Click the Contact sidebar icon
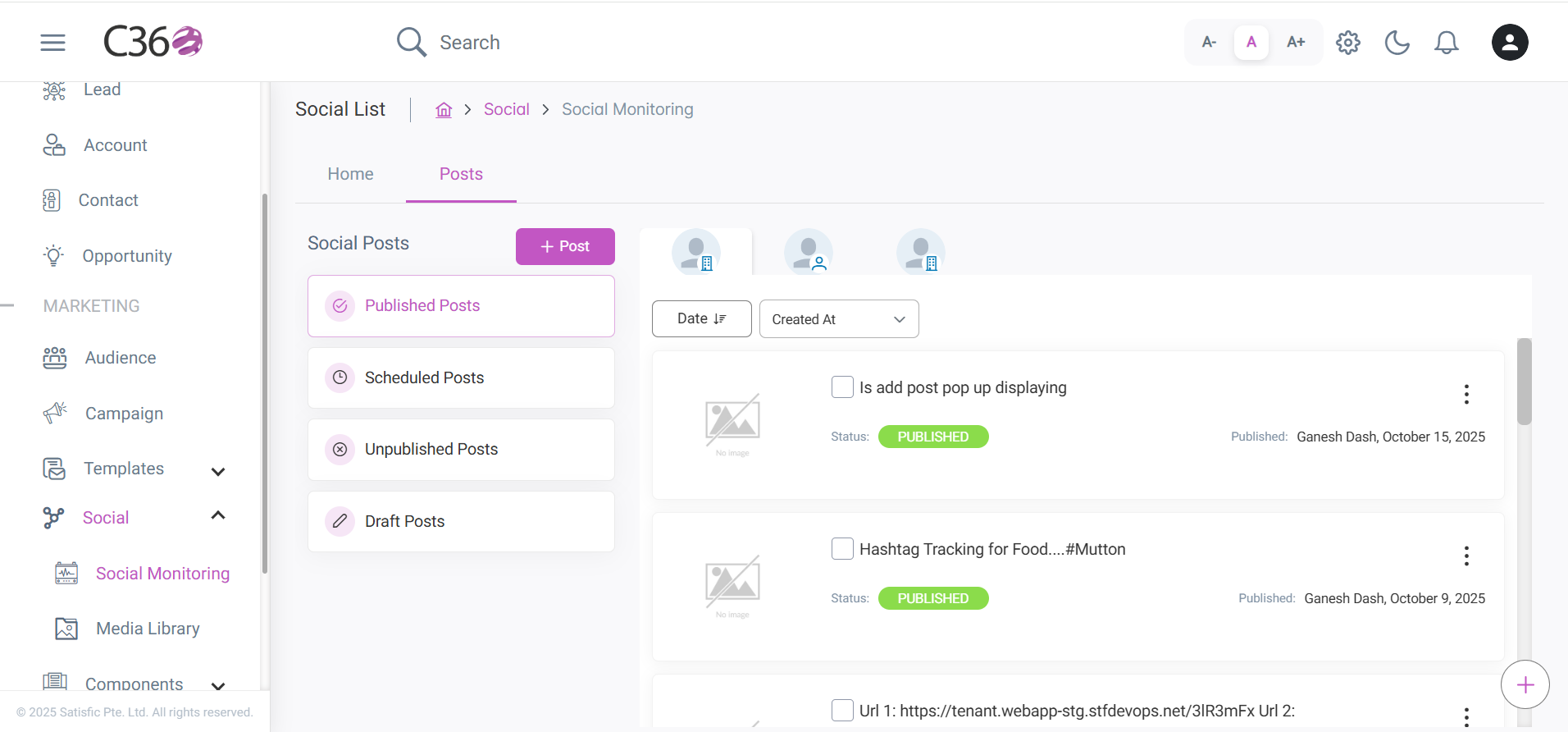 click(x=52, y=200)
